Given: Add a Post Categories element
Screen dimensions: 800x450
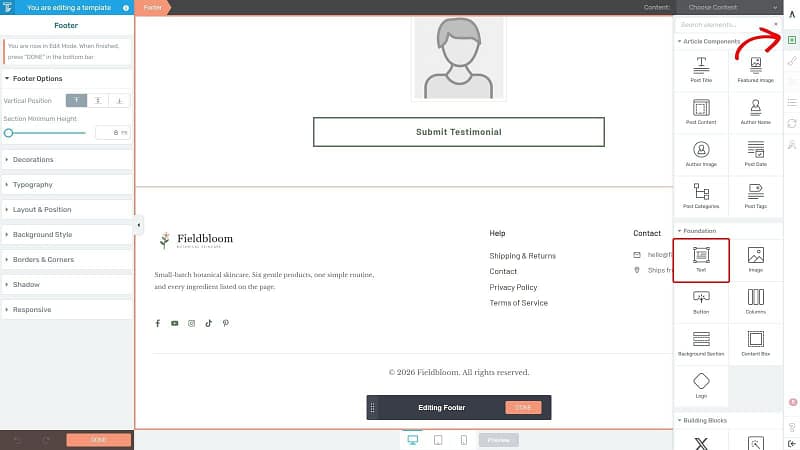Looking at the screenshot, I should 701,196.
